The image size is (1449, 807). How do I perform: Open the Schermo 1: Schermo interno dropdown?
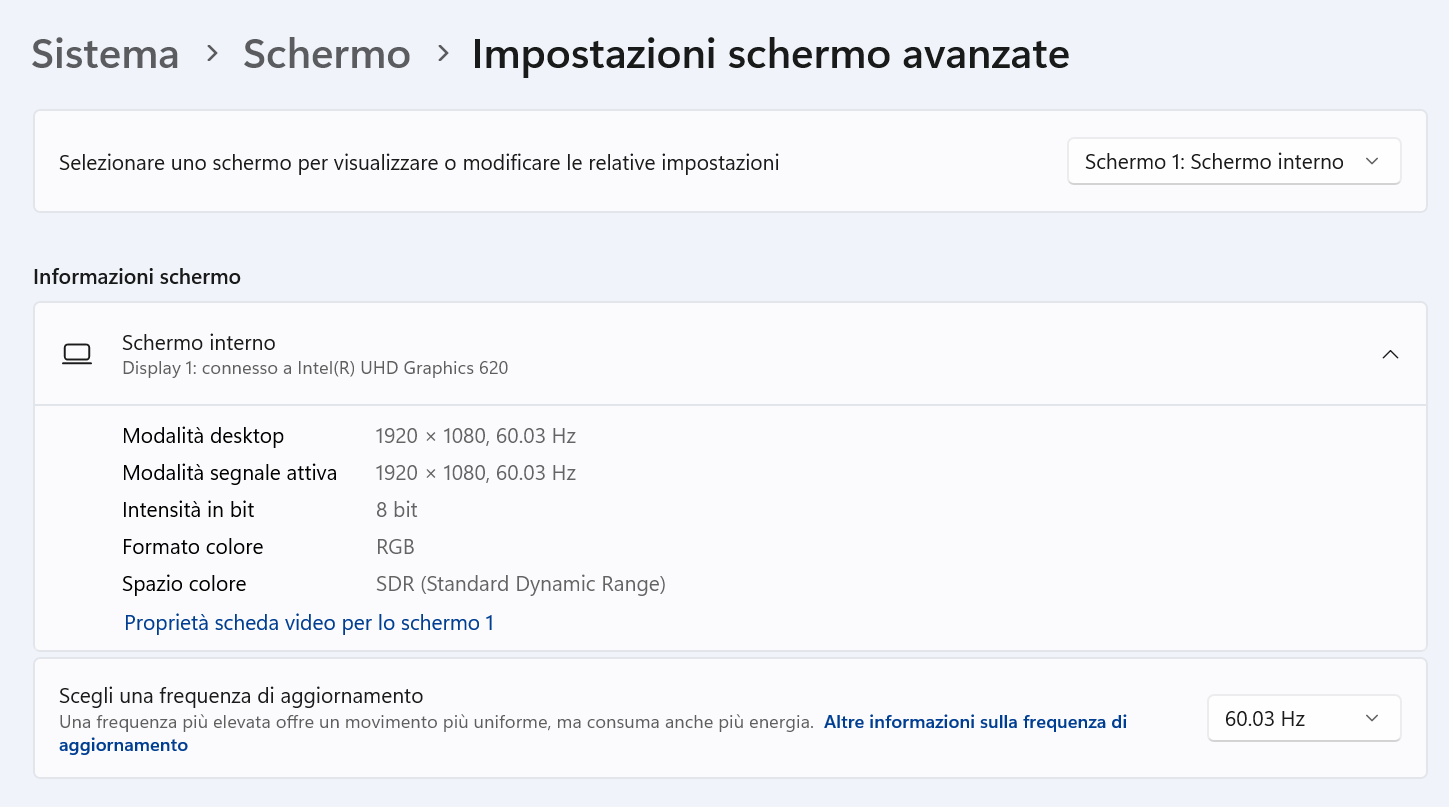click(1233, 161)
